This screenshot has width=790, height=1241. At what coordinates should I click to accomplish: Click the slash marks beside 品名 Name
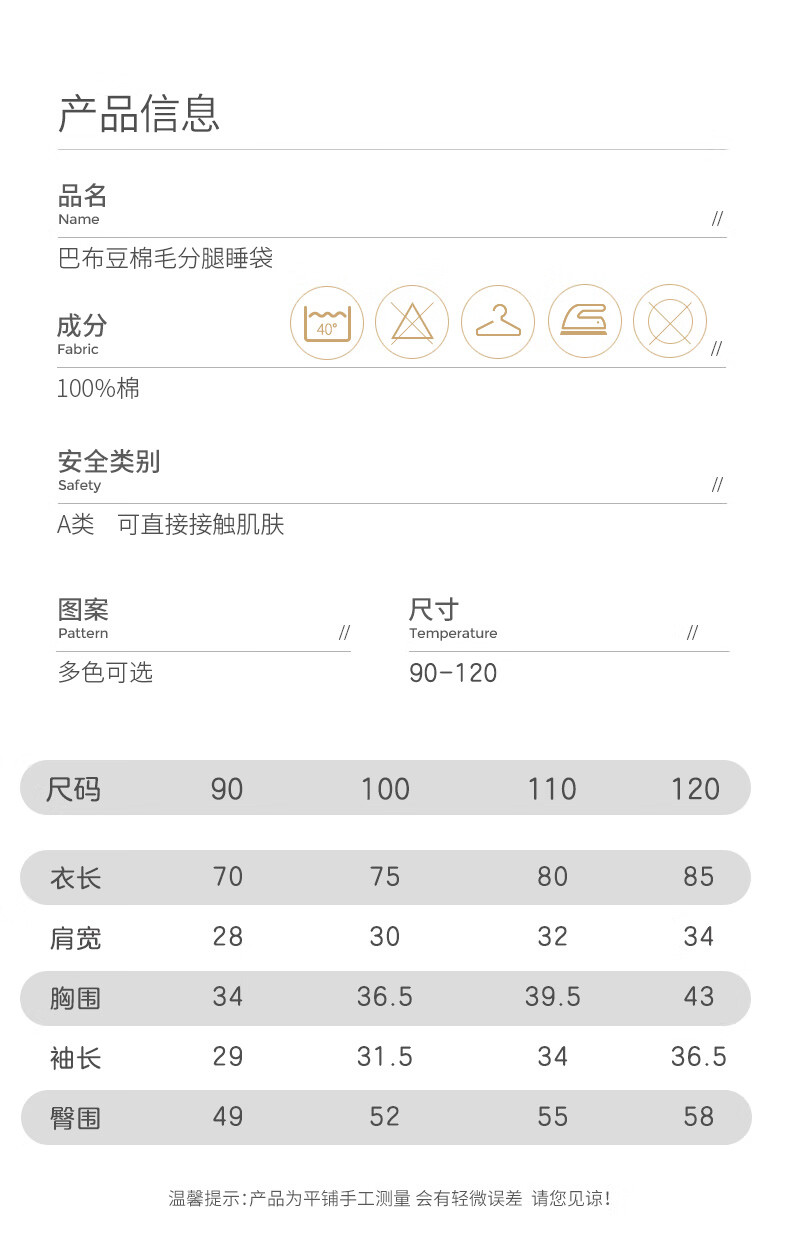click(x=717, y=219)
